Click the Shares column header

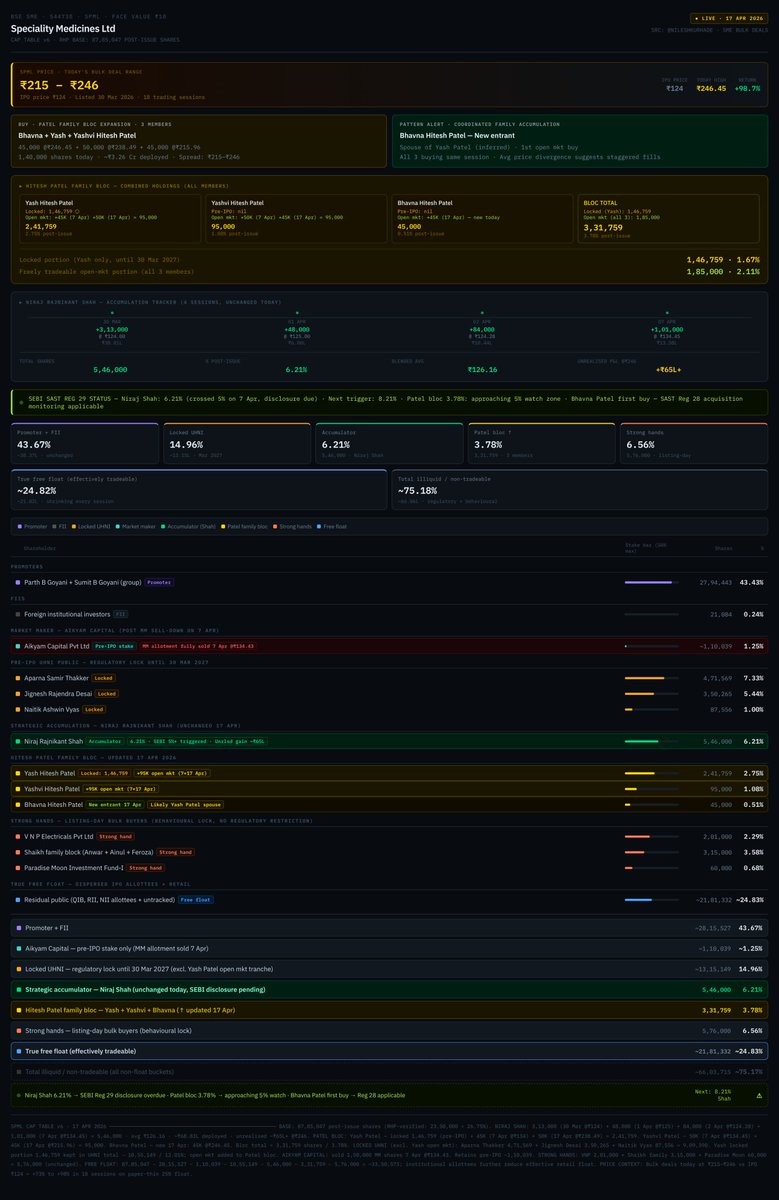click(722, 548)
